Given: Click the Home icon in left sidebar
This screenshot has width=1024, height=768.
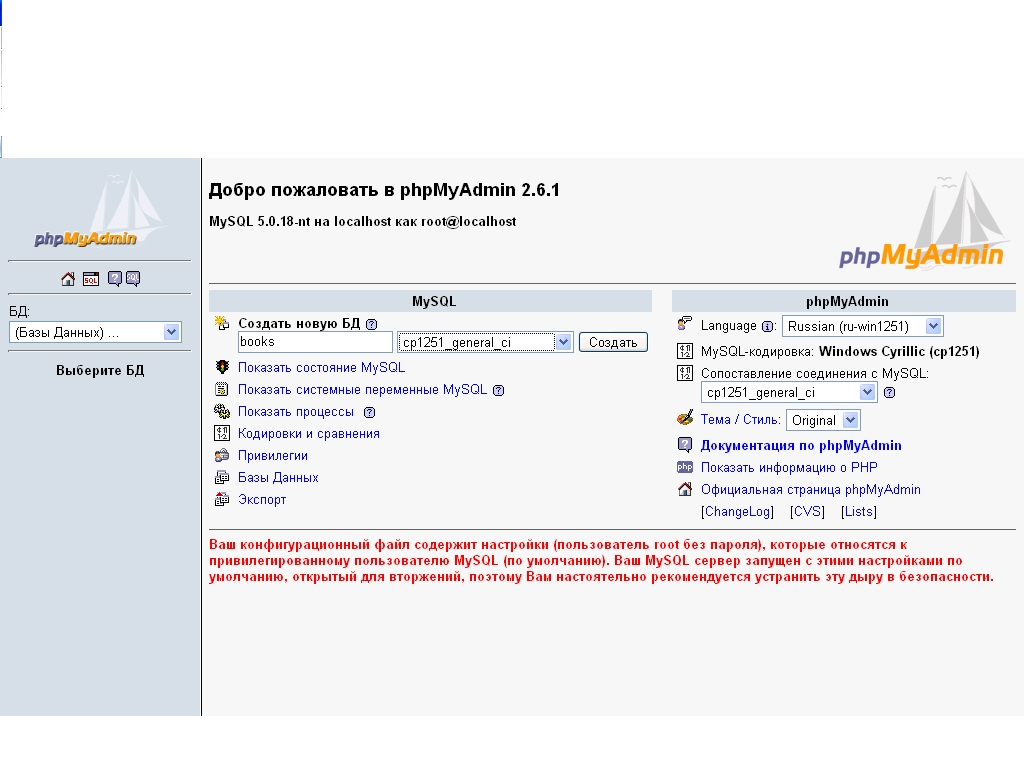Looking at the screenshot, I should 68,279.
